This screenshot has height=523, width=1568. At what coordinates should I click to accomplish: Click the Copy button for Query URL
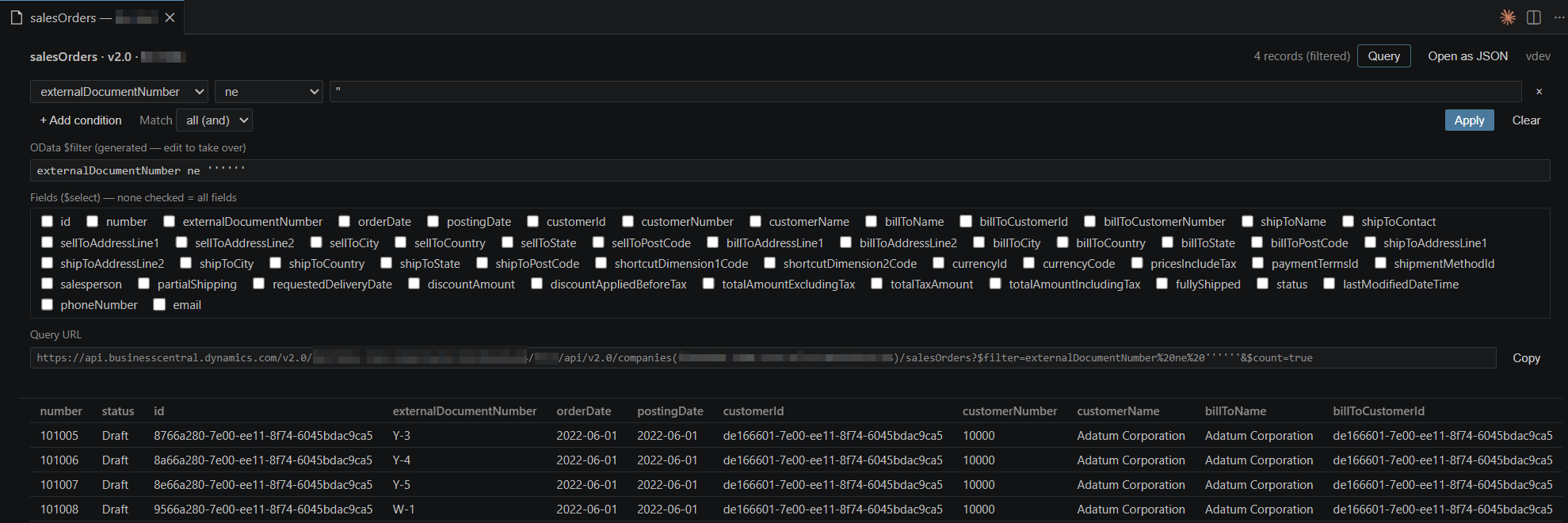1526,358
